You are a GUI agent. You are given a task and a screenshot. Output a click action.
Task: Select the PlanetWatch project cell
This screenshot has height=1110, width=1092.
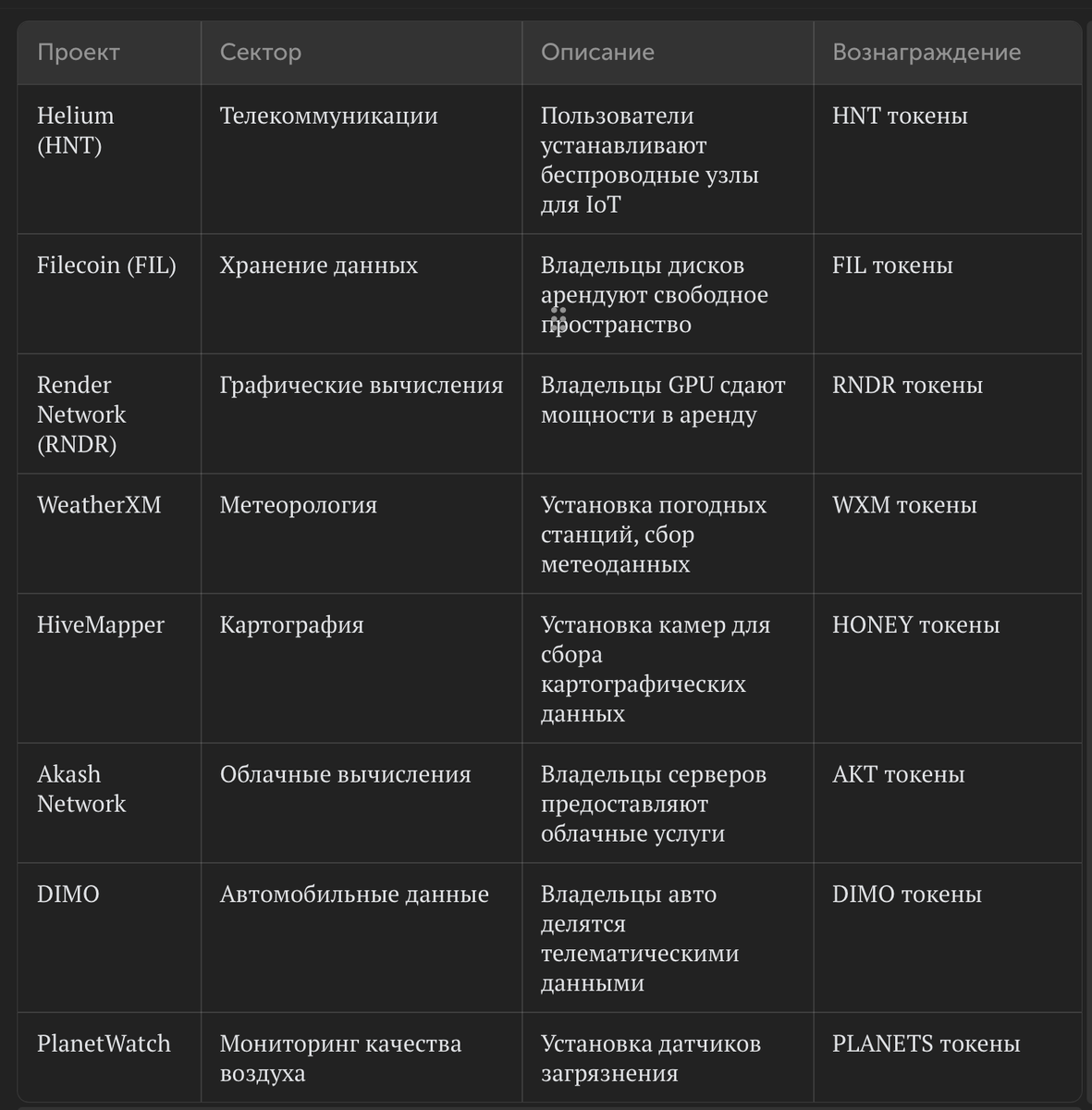(x=104, y=1044)
